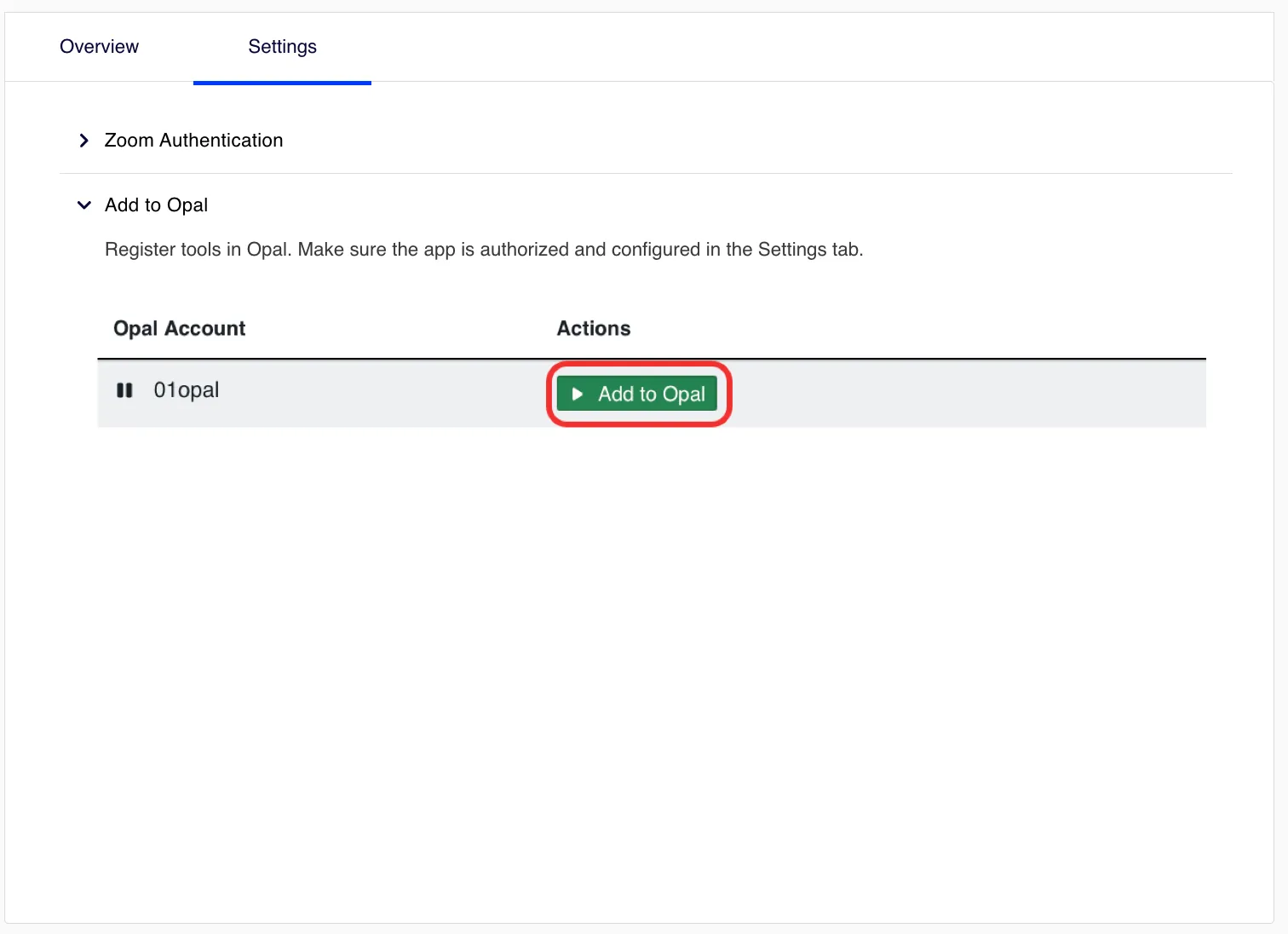Click the 01opal account name
This screenshot has width=1288, height=934.
(187, 390)
